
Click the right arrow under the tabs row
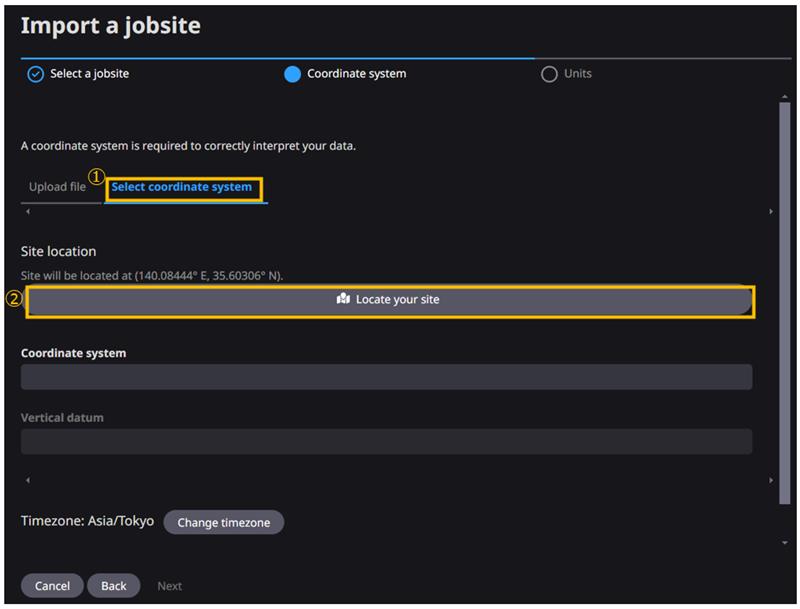click(770, 211)
